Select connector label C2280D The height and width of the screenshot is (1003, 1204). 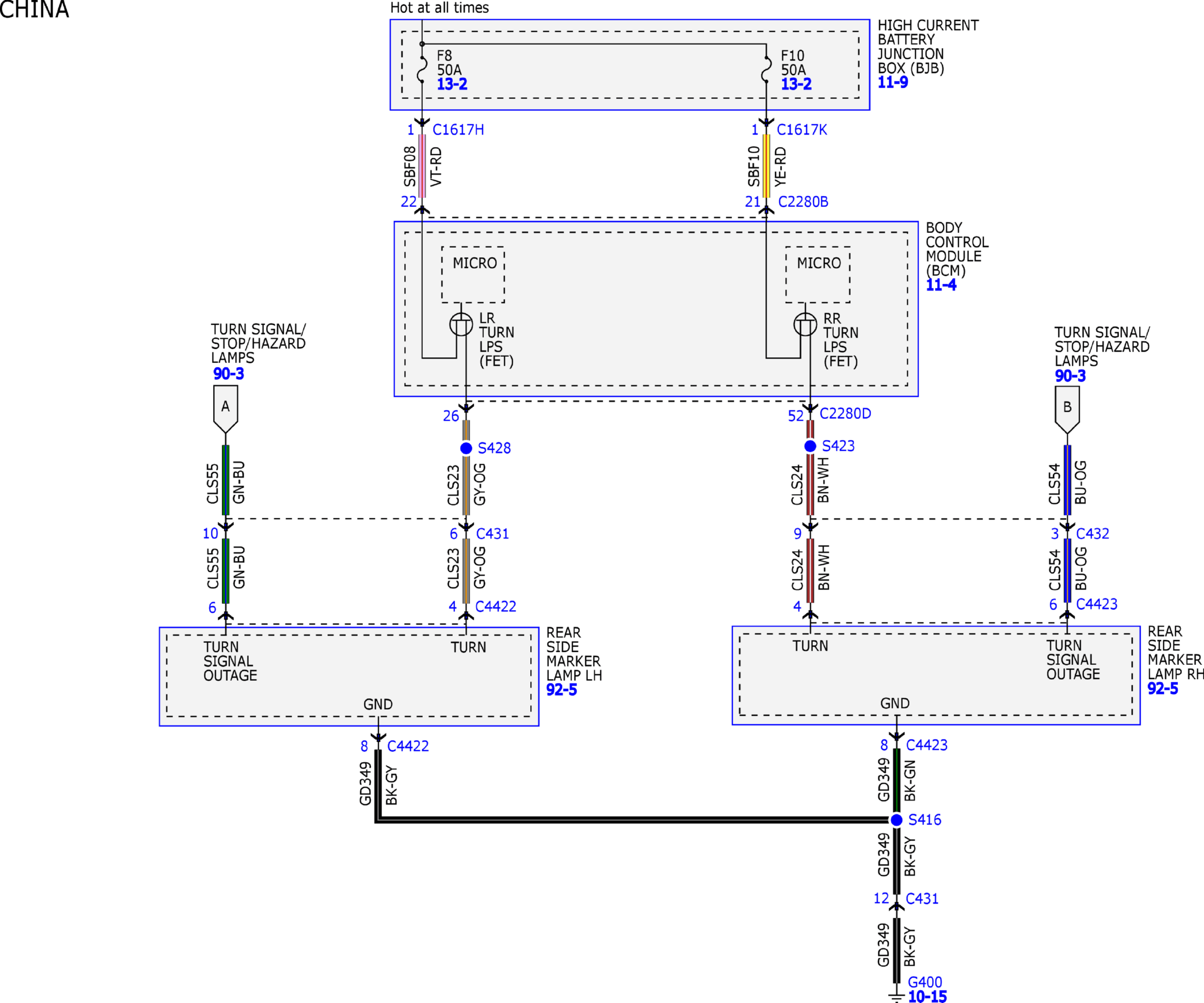[x=845, y=413]
